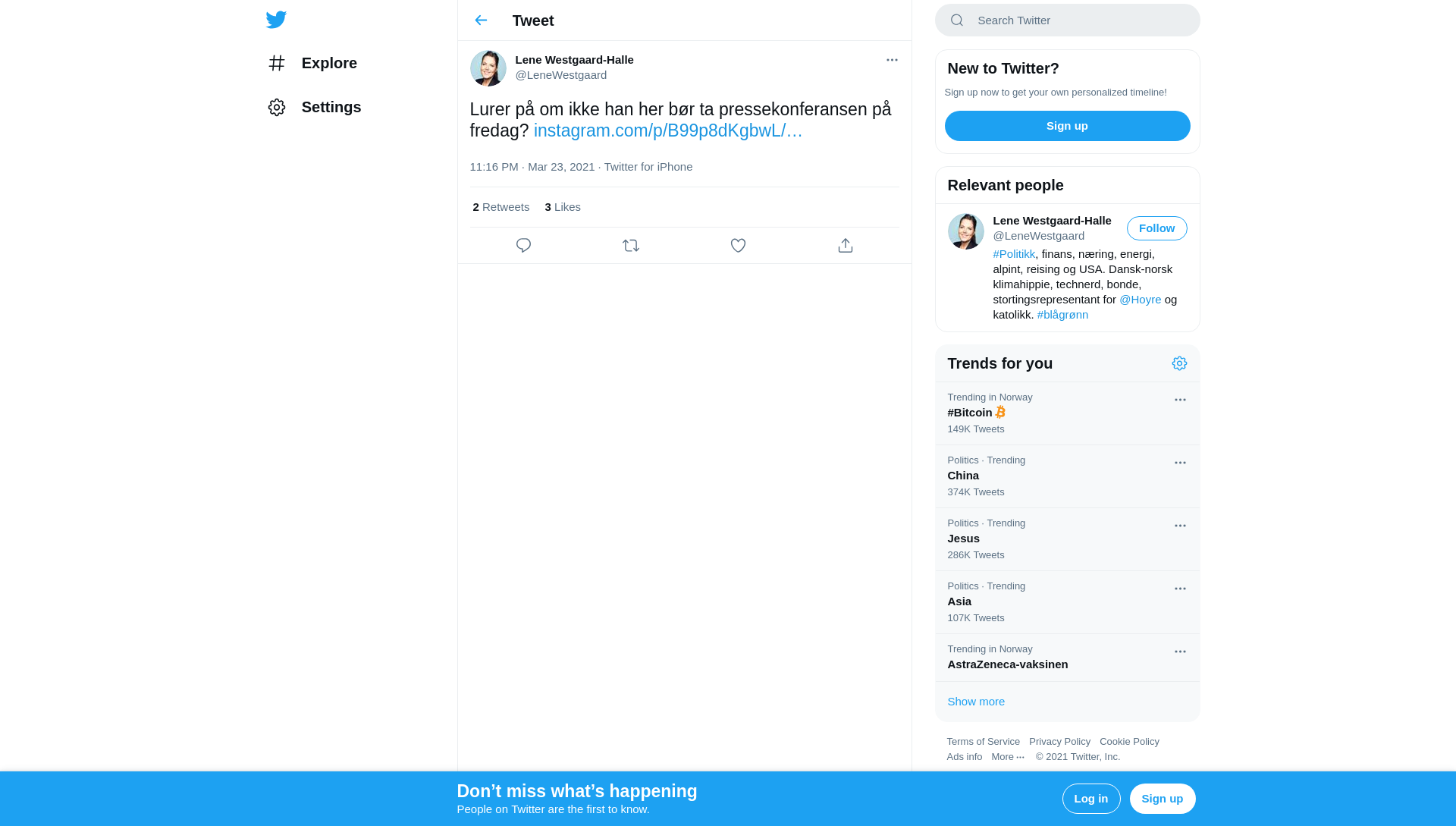The height and width of the screenshot is (826, 1456).
Task: Open more options for China trend
Action: [x=1180, y=463]
